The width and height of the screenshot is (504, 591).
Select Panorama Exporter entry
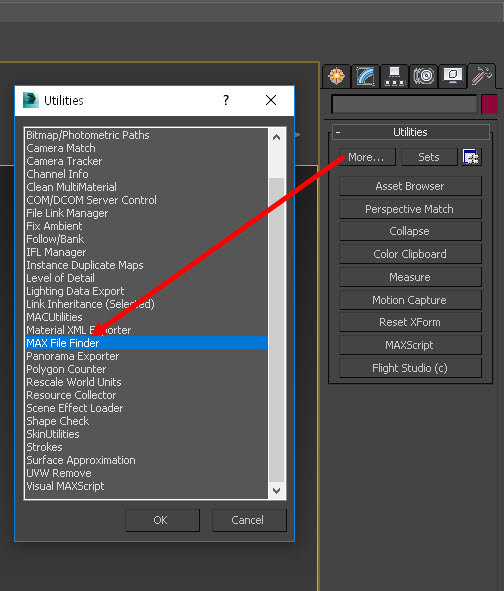146,356
